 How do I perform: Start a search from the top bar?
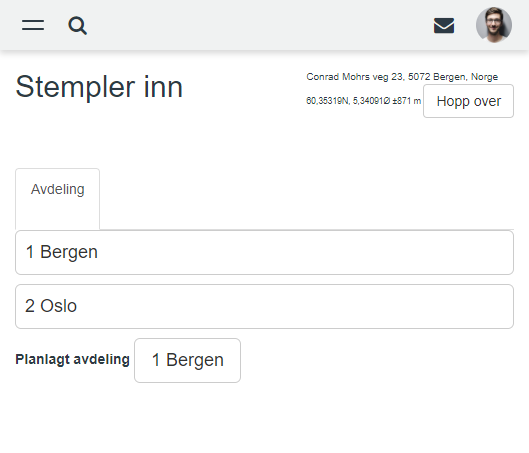point(78,26)
